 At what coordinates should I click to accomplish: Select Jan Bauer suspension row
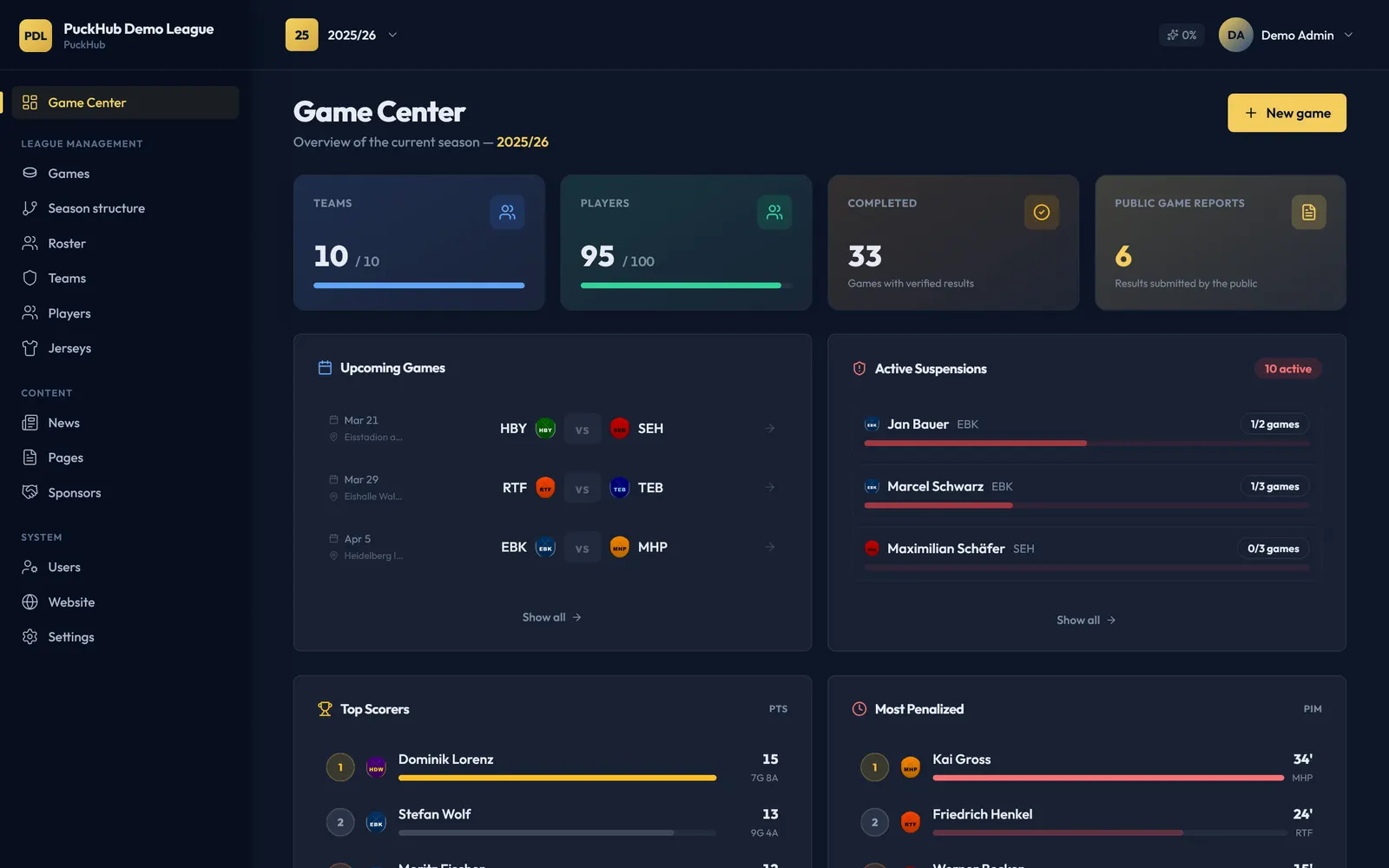[1087, 431]
